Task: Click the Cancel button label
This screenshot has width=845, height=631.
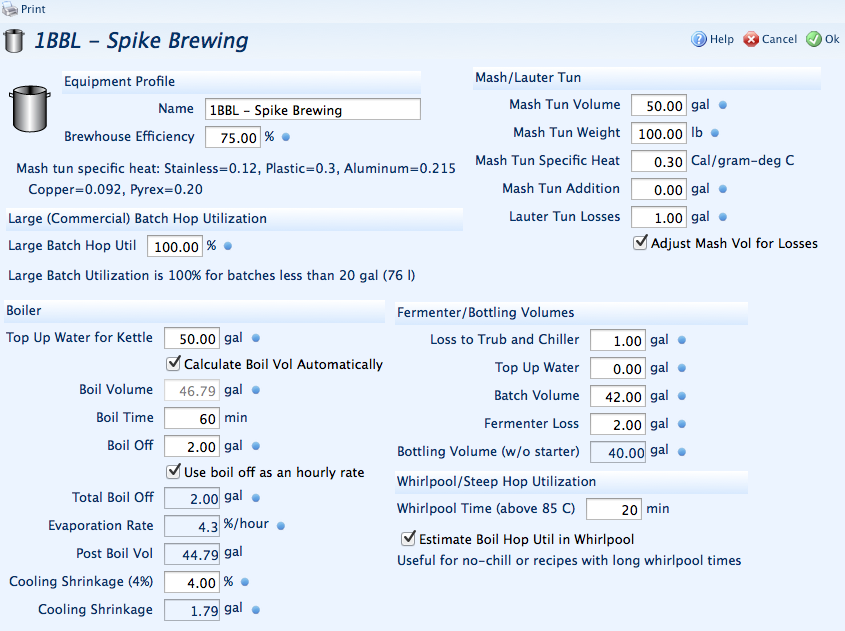Action: pyautogui.click(x=779, y=39)
